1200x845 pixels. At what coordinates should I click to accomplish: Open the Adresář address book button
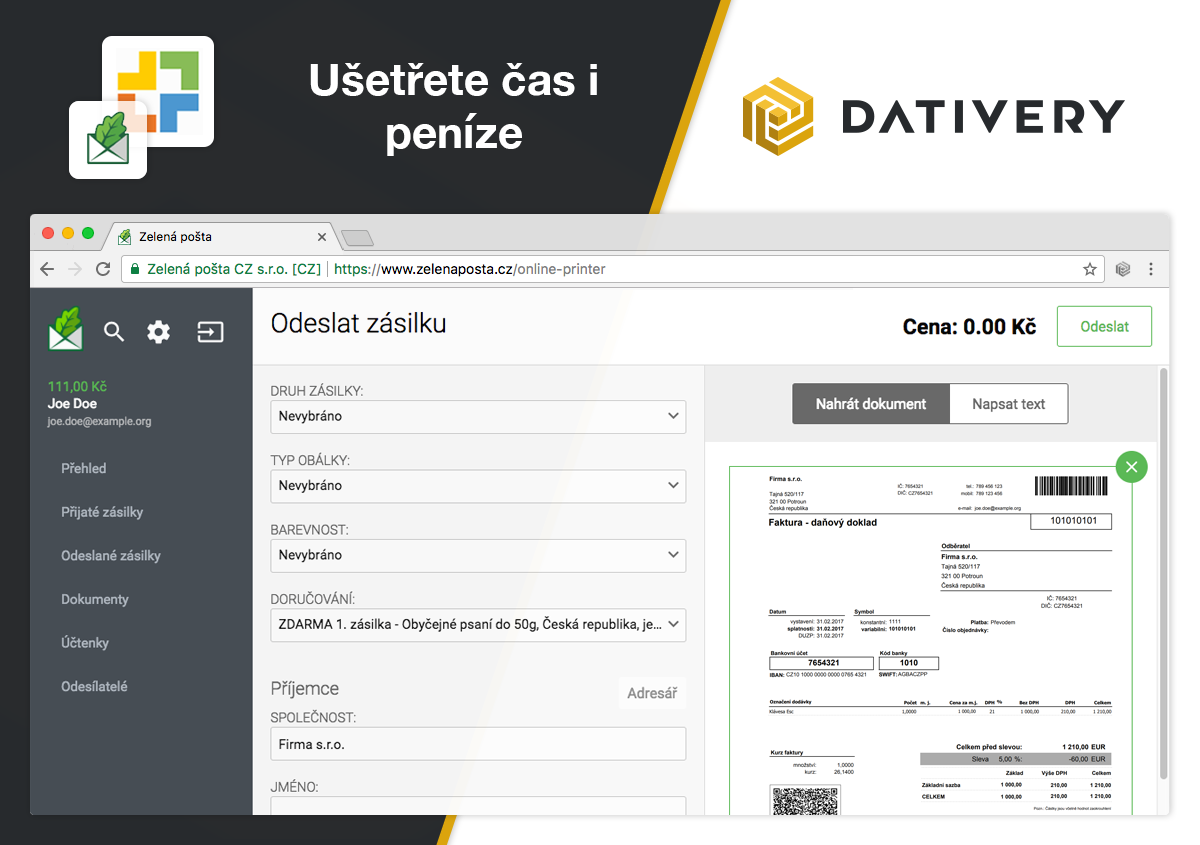(x=651, y=693)
